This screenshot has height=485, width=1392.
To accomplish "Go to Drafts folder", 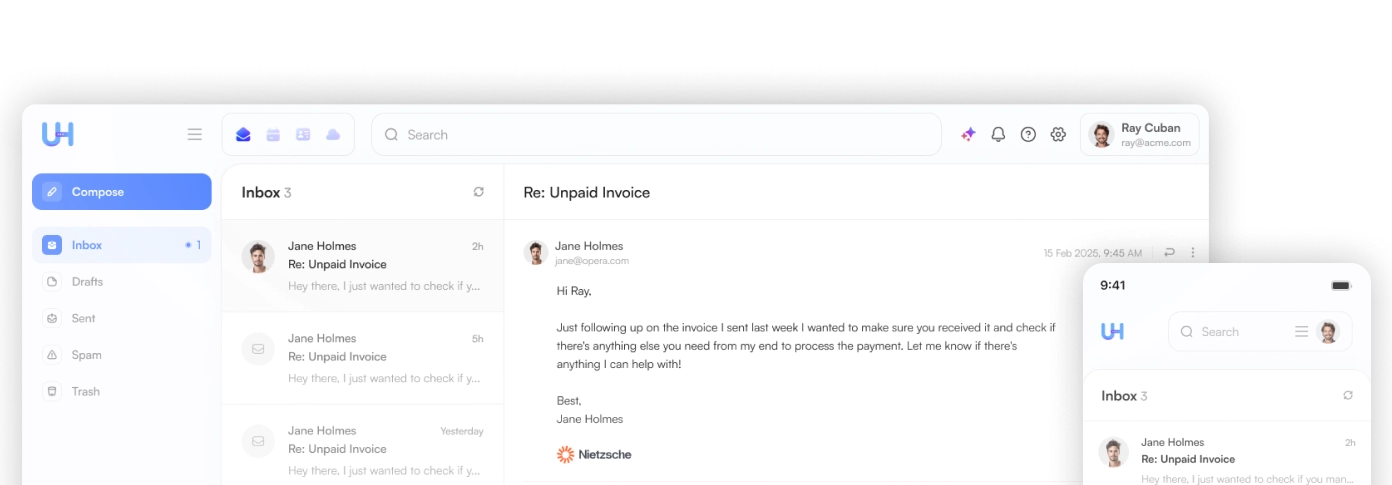I will coord(87,282).
